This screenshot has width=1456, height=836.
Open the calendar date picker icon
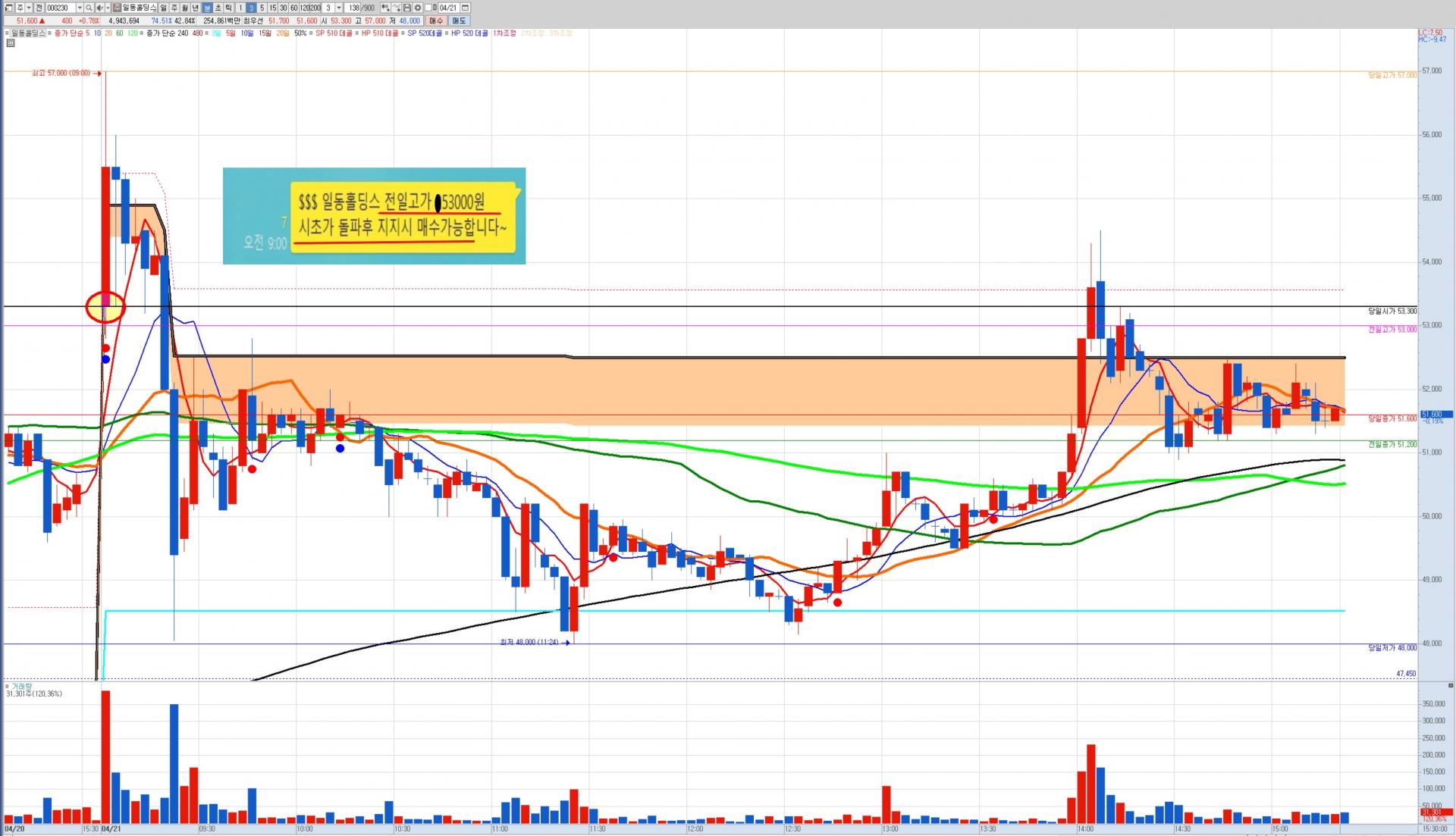coord(465,8)
